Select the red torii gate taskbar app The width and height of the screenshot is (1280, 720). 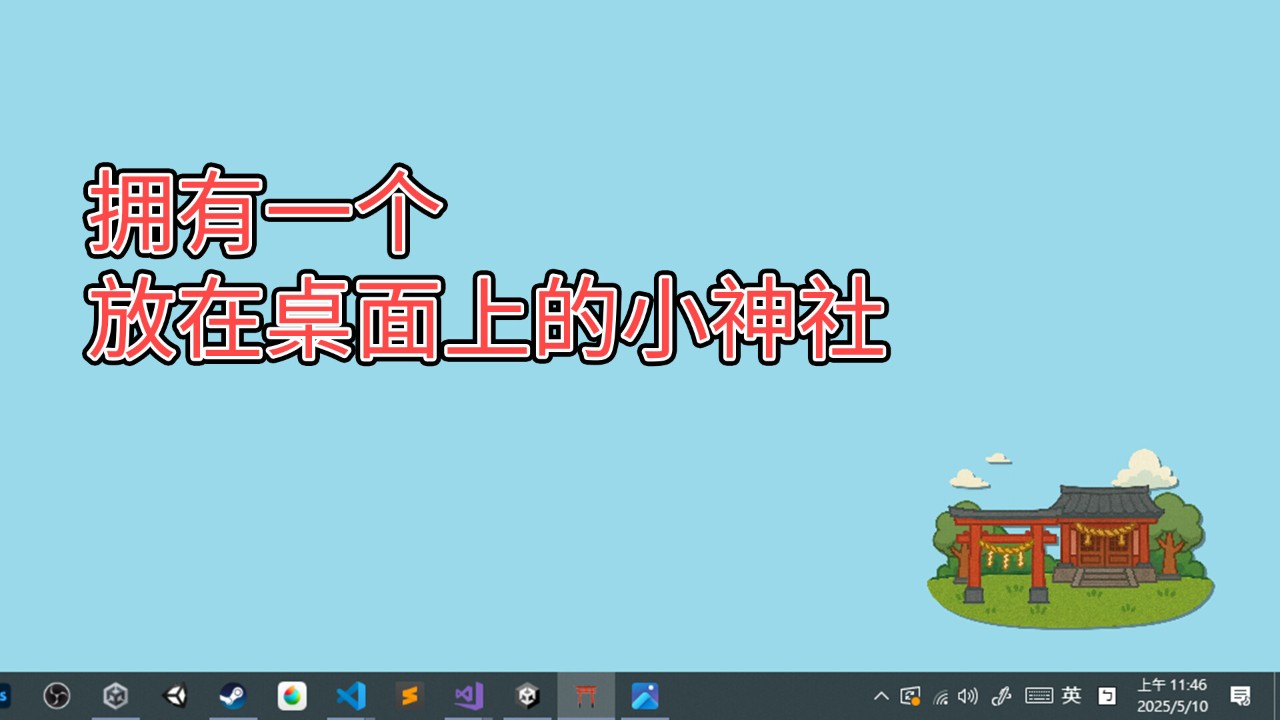(586, 696)
